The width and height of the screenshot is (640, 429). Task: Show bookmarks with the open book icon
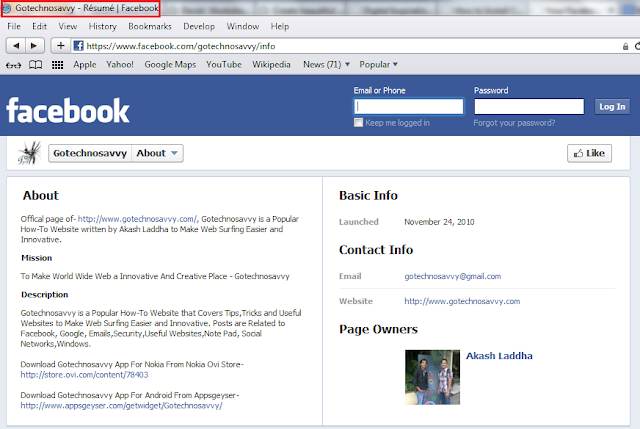pyautogui.click(x=36, y=64)
